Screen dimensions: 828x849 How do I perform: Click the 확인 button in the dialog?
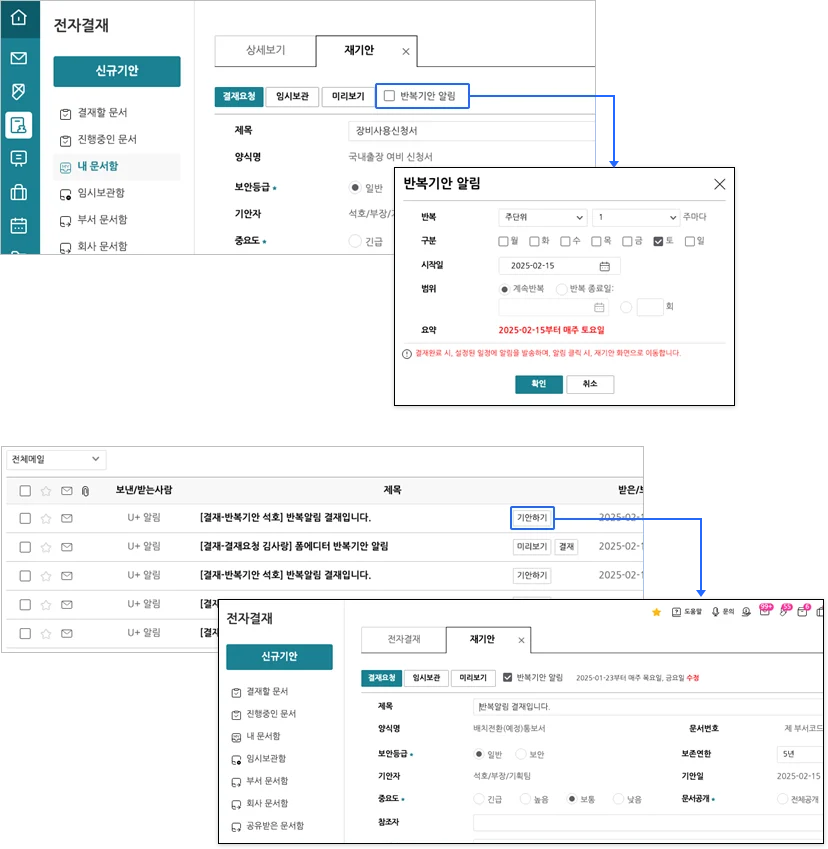tap(539, 384)
